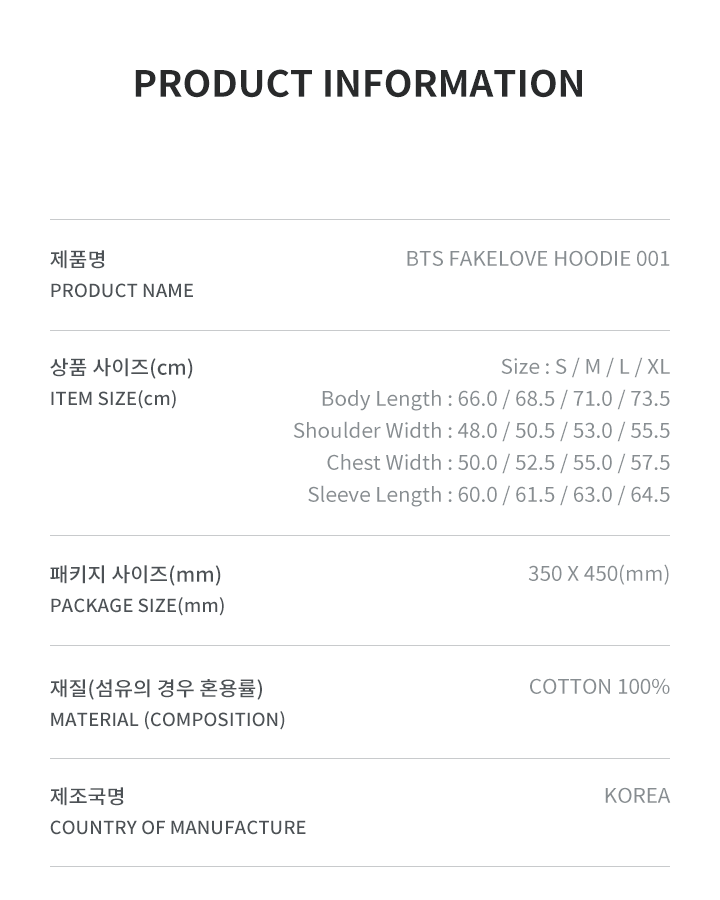The height and width of the screenshot is (900, 720).
Task: Select the Korean 제품명 label
Action: click(x=78, y=259)
